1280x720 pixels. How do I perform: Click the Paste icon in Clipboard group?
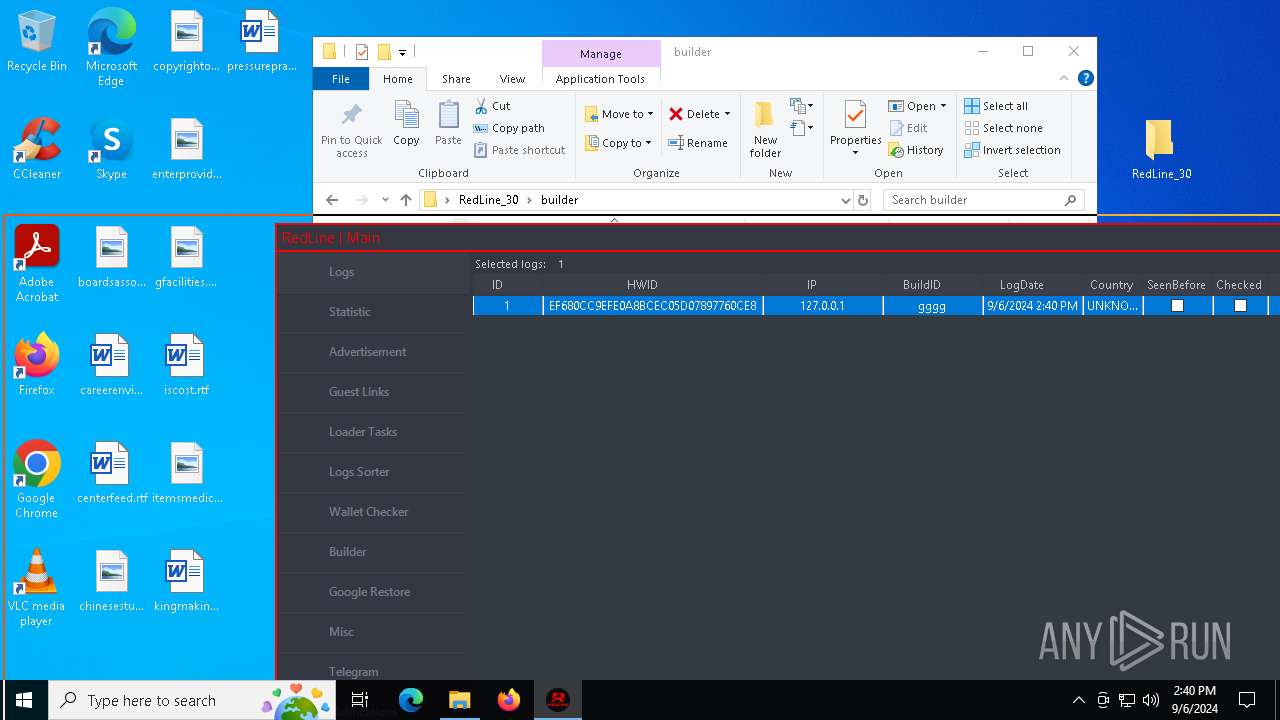[448, 123]
